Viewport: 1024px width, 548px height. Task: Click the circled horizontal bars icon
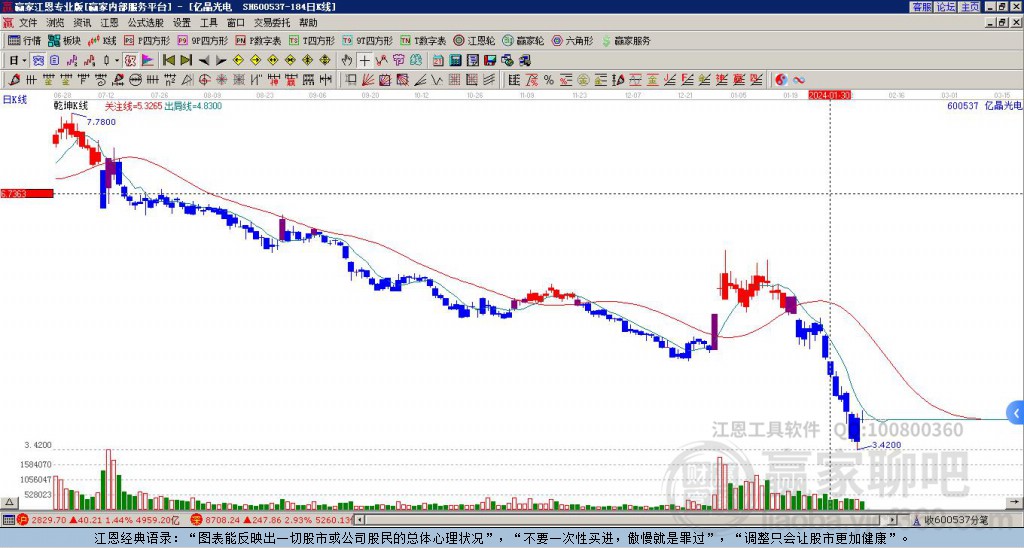[x=135, y=80]
